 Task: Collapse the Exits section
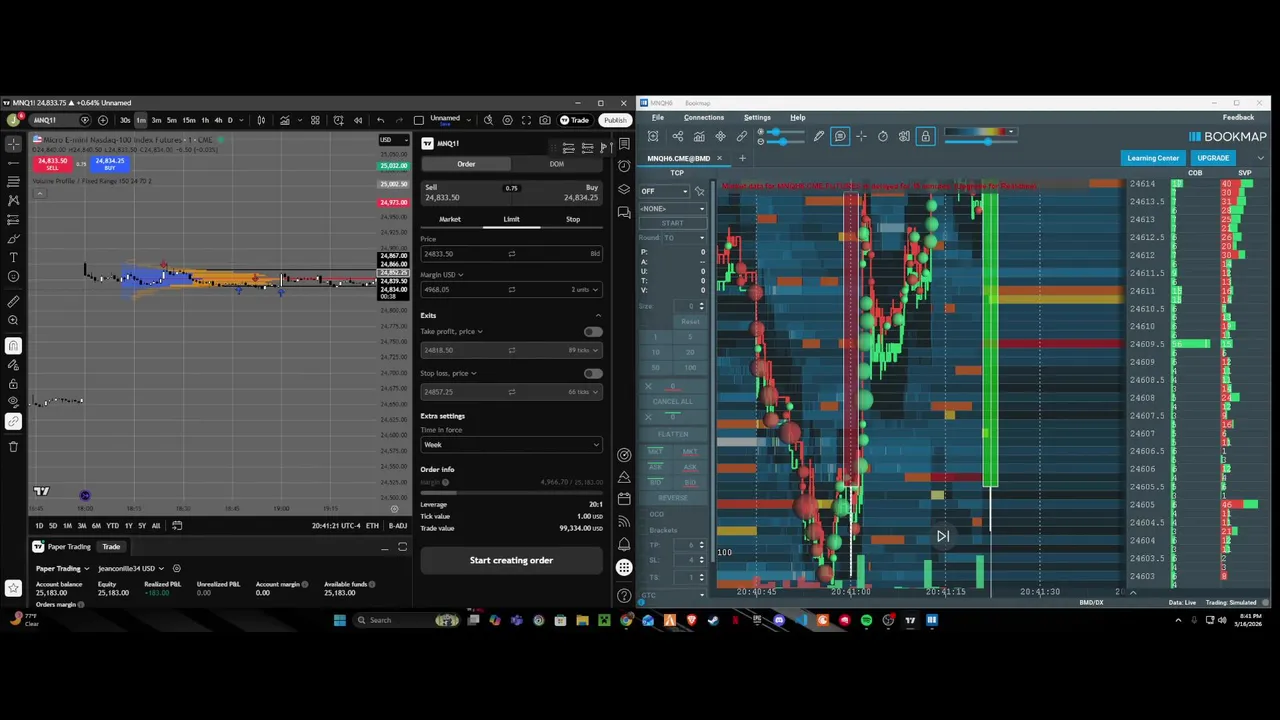click(598, 316)
